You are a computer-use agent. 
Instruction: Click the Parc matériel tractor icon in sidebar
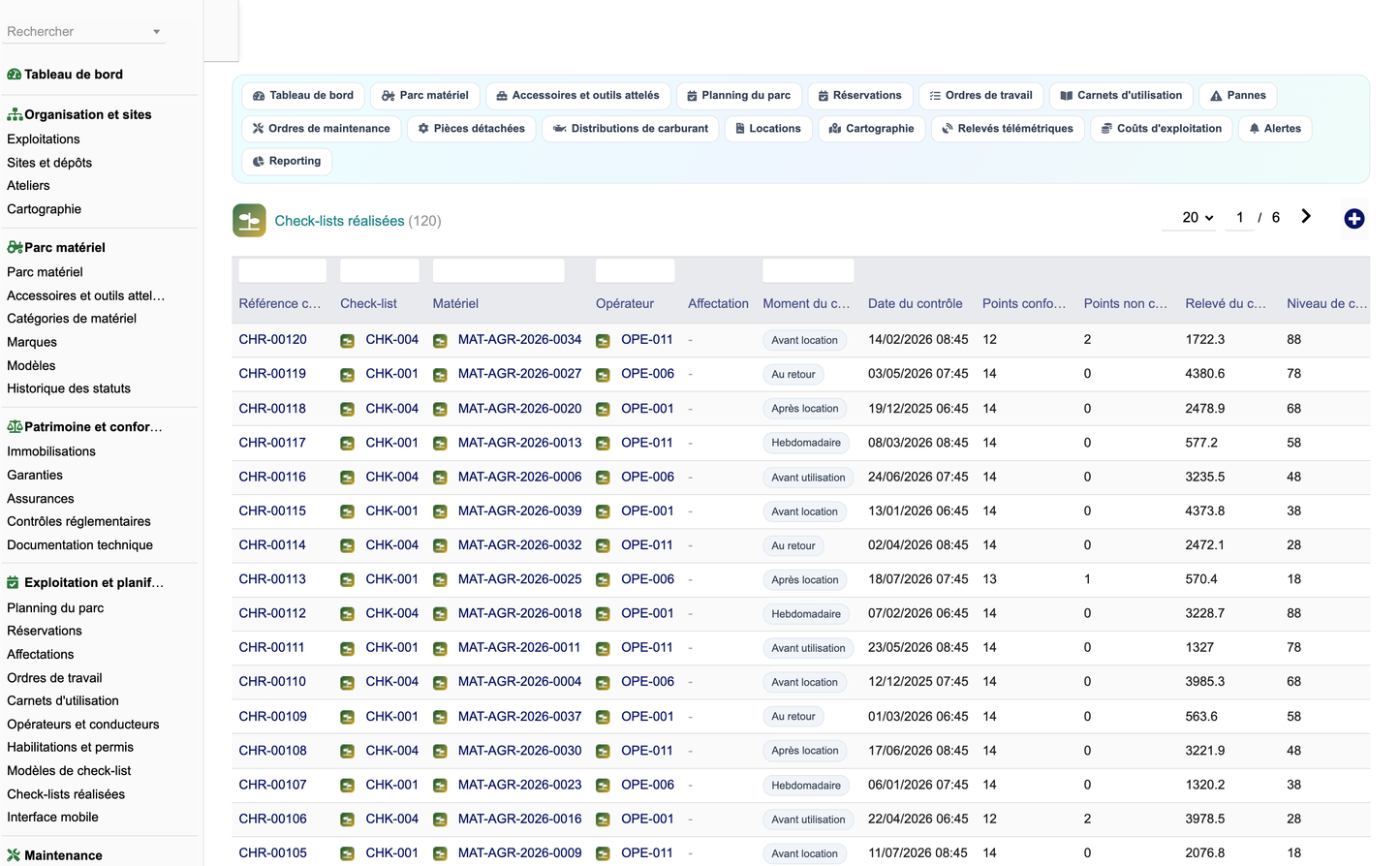[x=15, y=247]
